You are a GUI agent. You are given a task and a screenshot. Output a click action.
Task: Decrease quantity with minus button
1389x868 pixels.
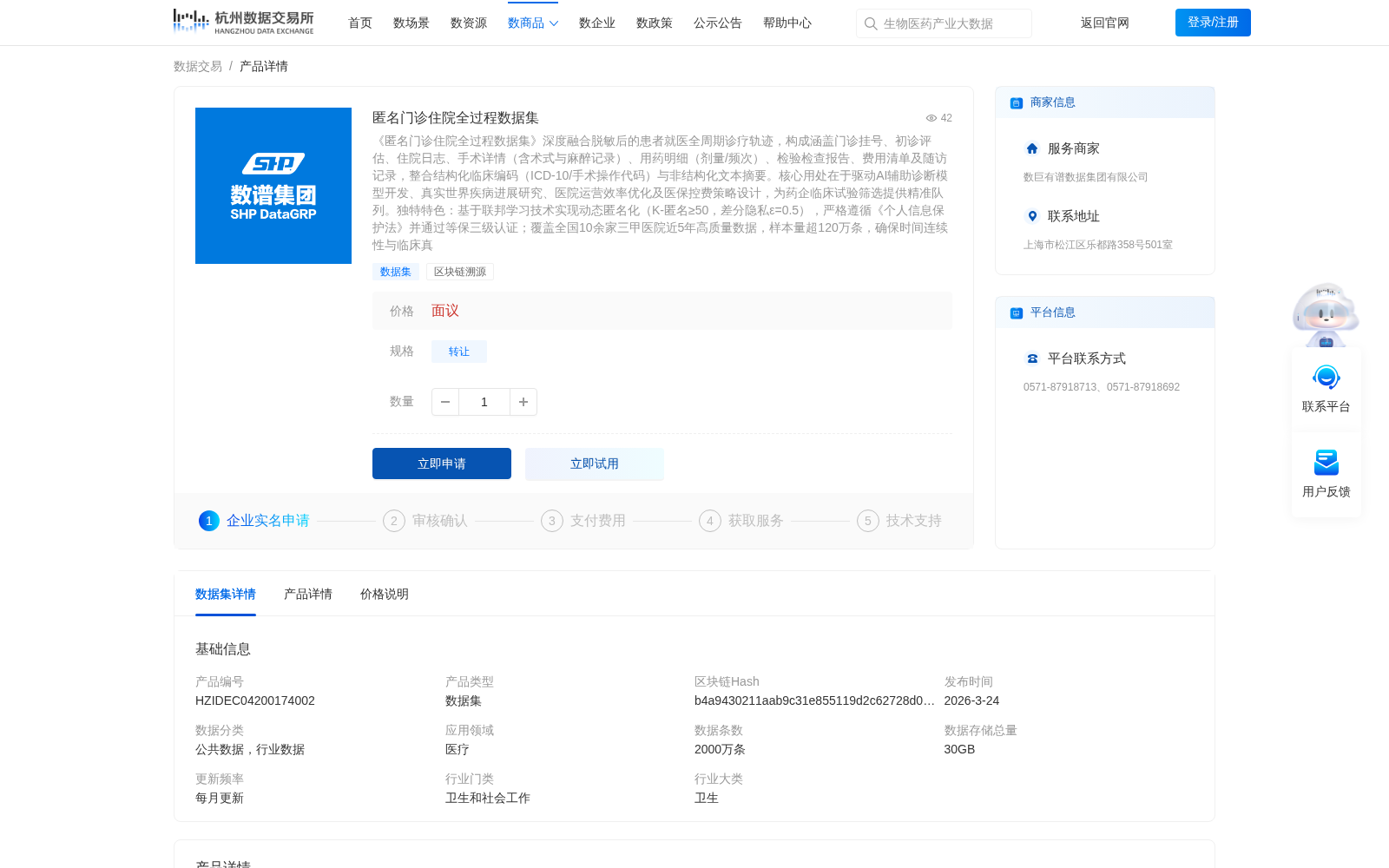point(445,402)
